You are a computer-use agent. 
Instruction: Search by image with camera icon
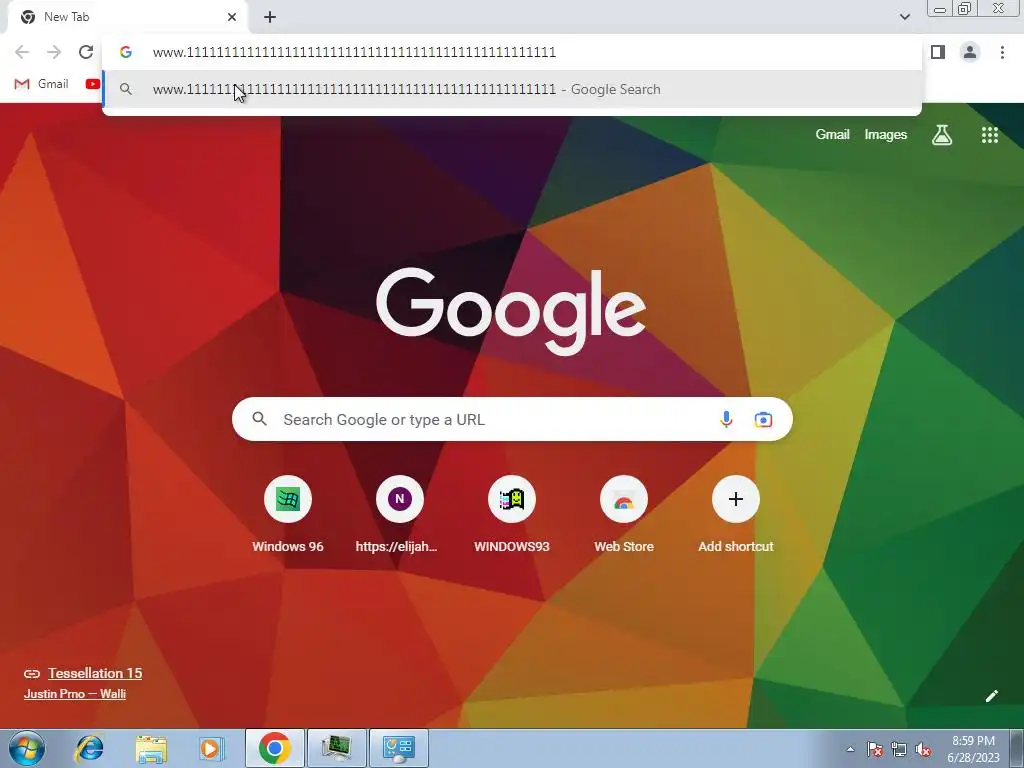(x=763, y=419)
